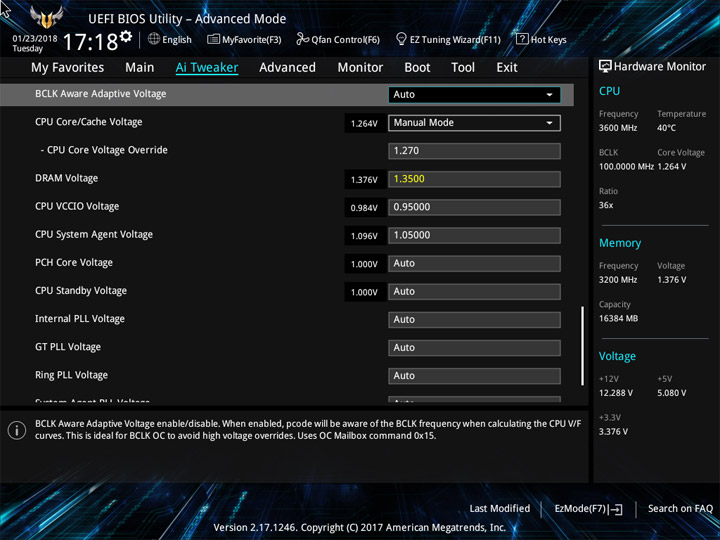The width and height of the screenshot is (720, 540).
Task: Select Internal PLL Voltage label
Action: click(80, 319)
